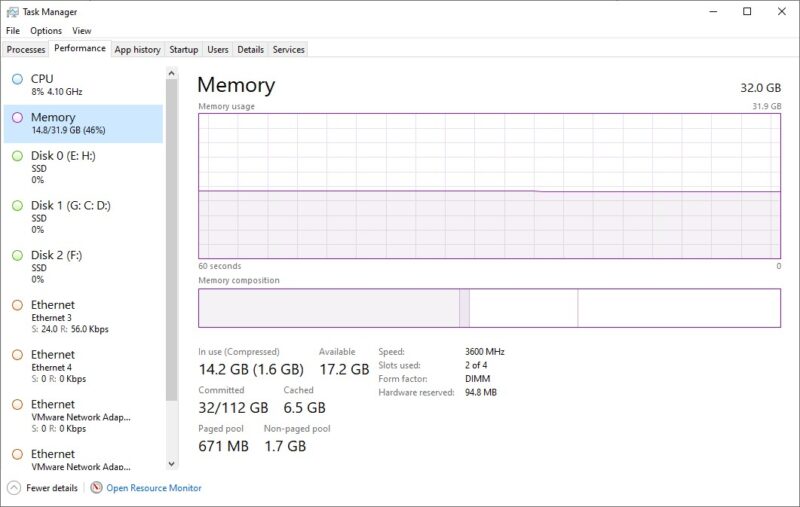This screenshot has height=507, width=800.
Task: Click the 60 seconds graph label
Action: 219,266
